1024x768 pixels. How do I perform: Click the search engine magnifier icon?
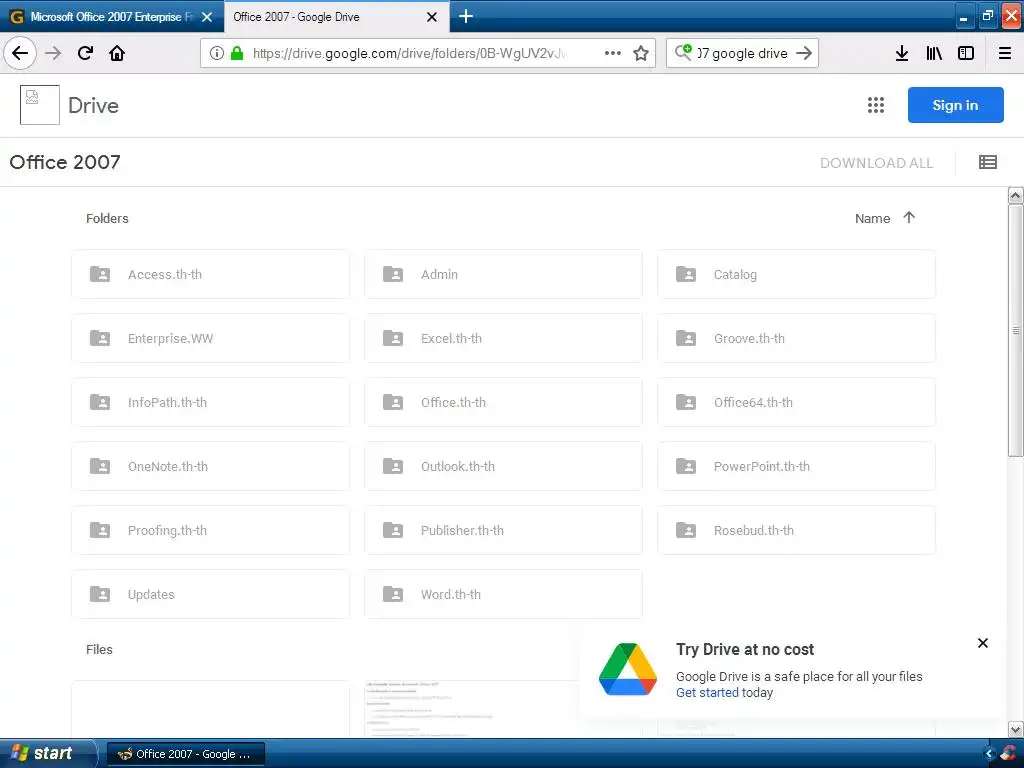point(683,52)
